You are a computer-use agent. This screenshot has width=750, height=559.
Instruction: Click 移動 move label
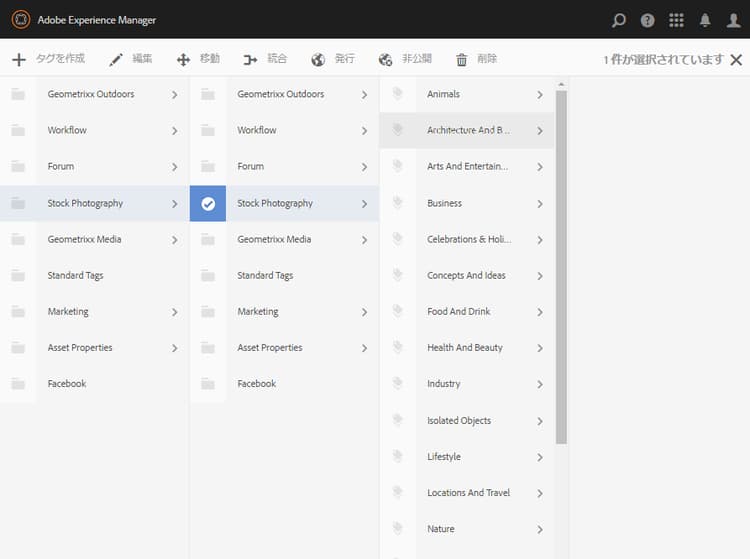click(x=210, y=58)
